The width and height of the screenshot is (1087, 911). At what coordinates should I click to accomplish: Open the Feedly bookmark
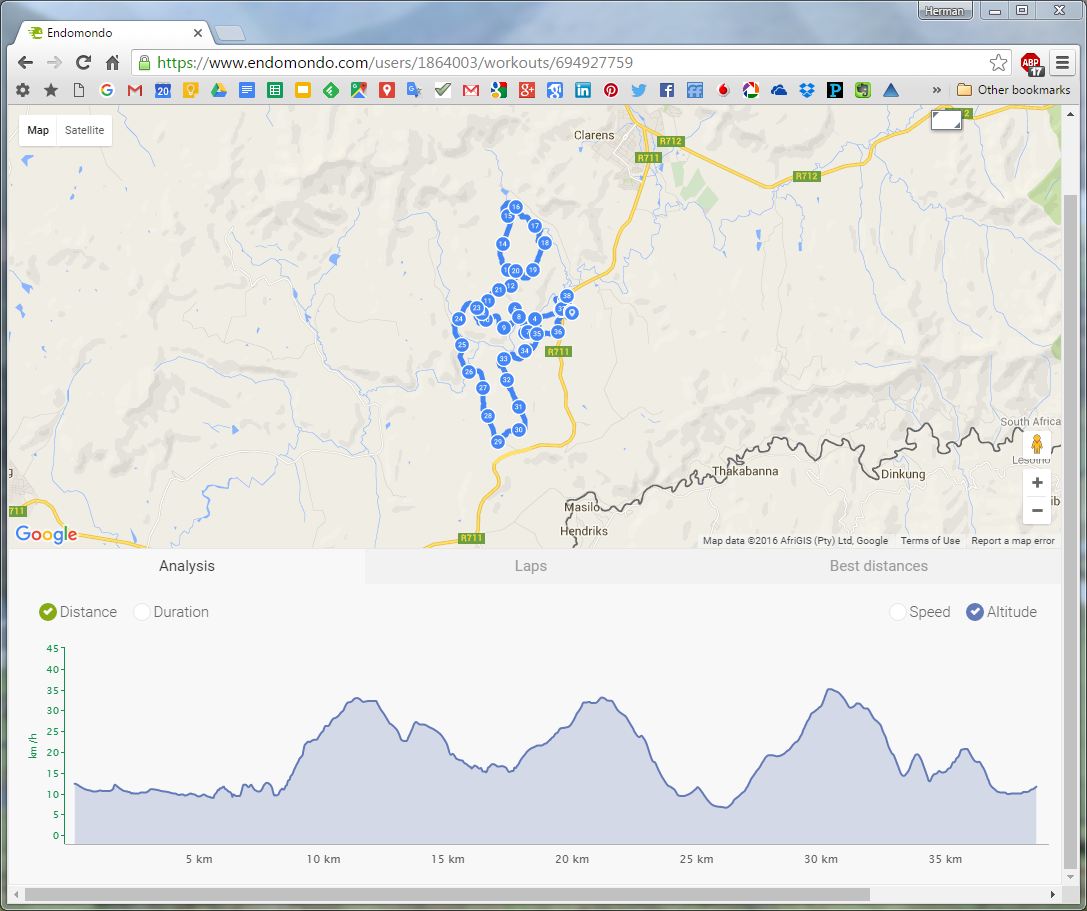(x=331, y=90)
